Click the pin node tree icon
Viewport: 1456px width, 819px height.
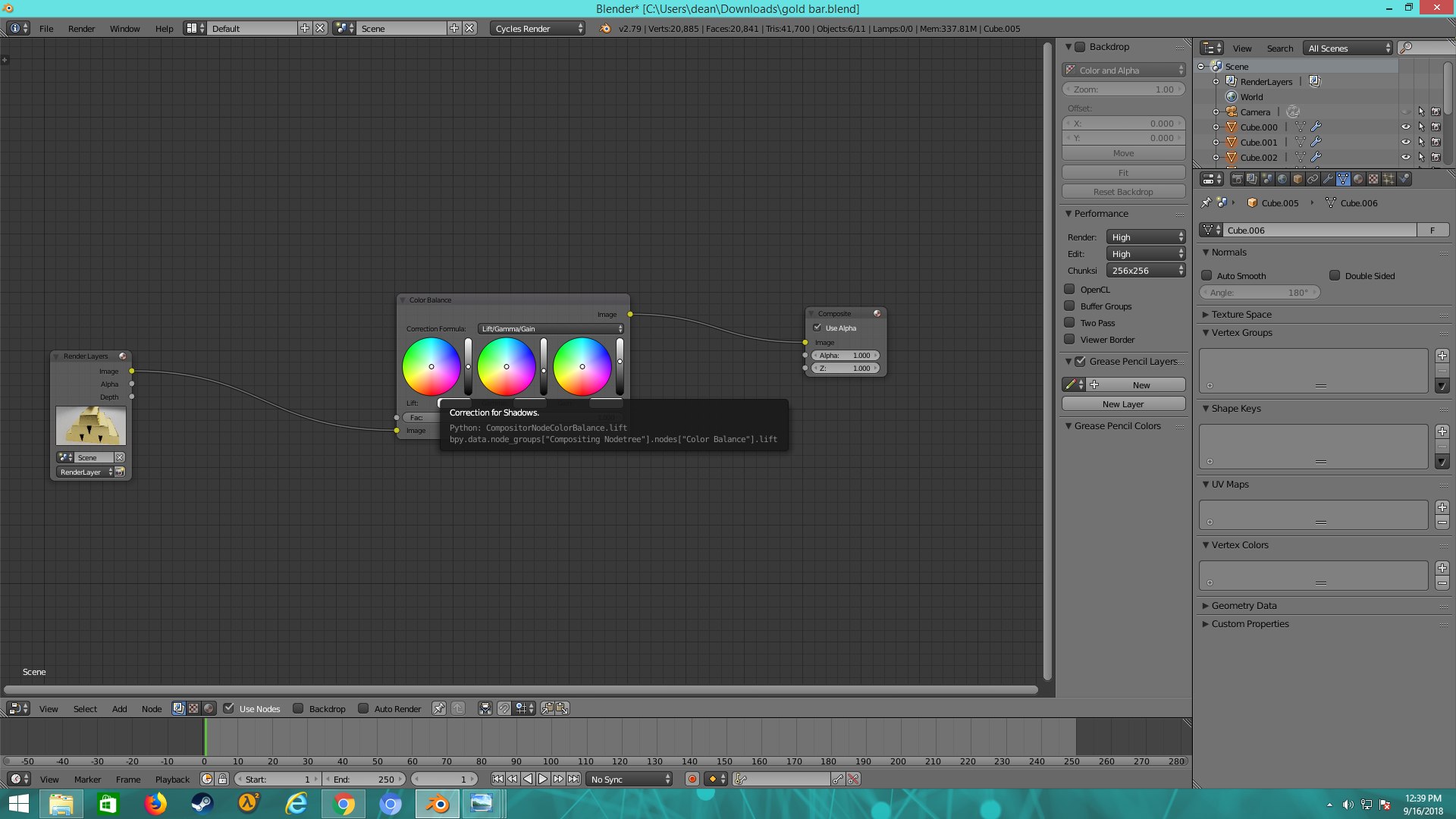438,708
